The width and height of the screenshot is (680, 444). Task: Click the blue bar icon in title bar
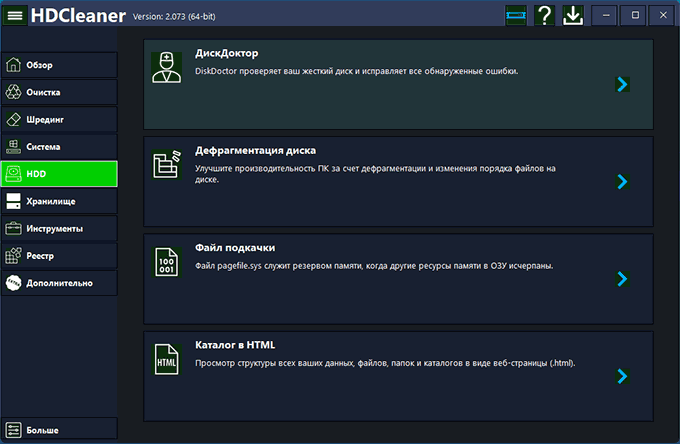(x=515, y=16)
